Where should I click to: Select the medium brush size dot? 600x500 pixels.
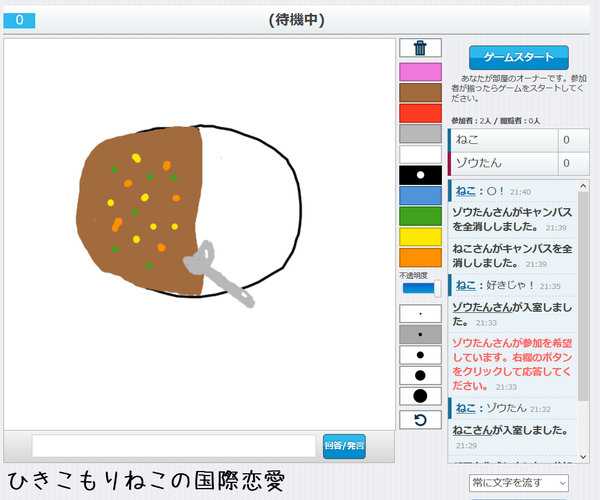[420, 355]
